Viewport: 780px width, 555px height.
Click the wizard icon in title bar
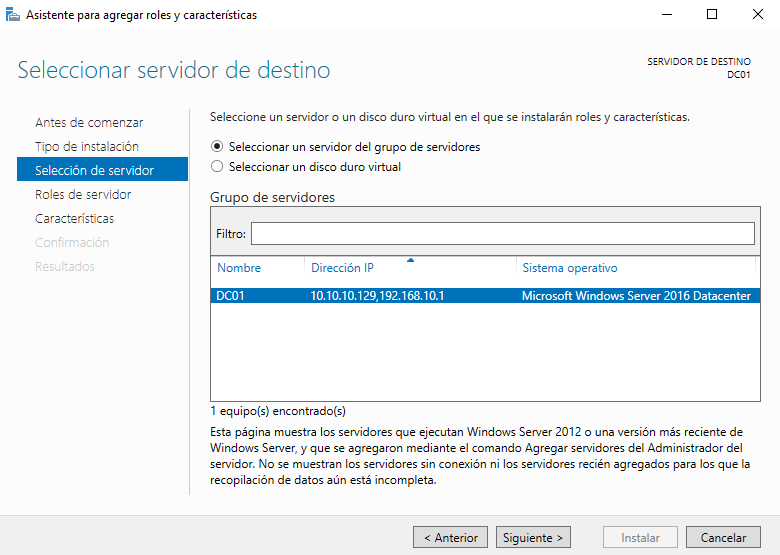coord(13,15)
